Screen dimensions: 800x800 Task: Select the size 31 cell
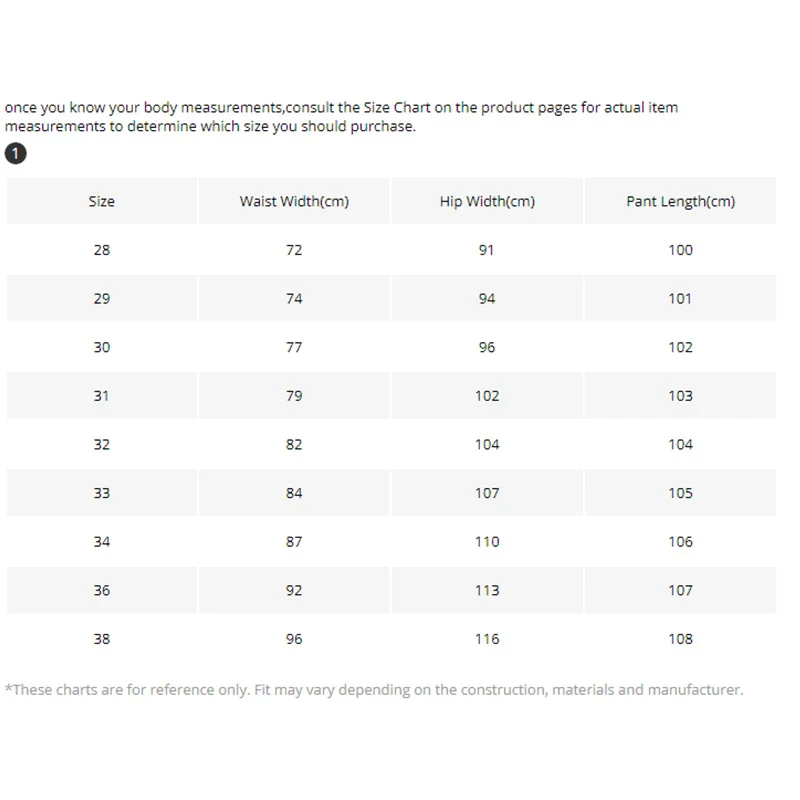102,396
